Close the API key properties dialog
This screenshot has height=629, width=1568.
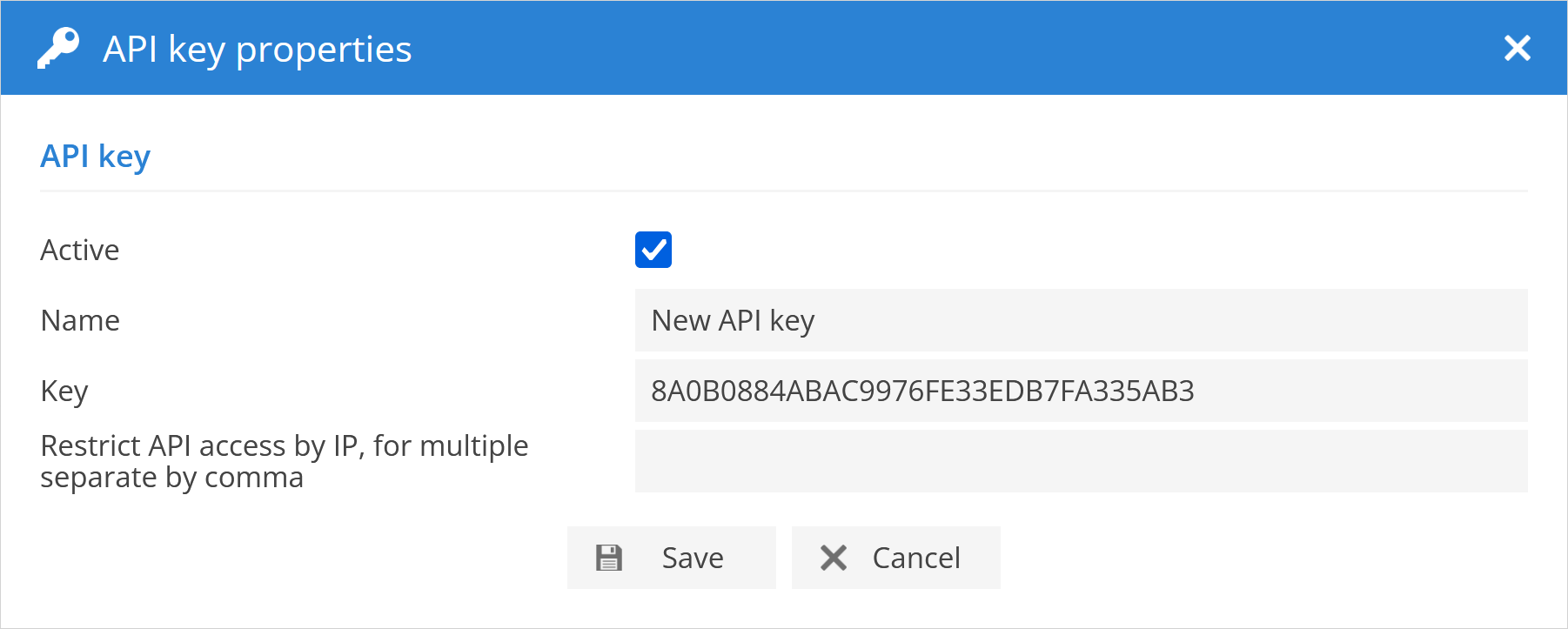[1517, 48]
